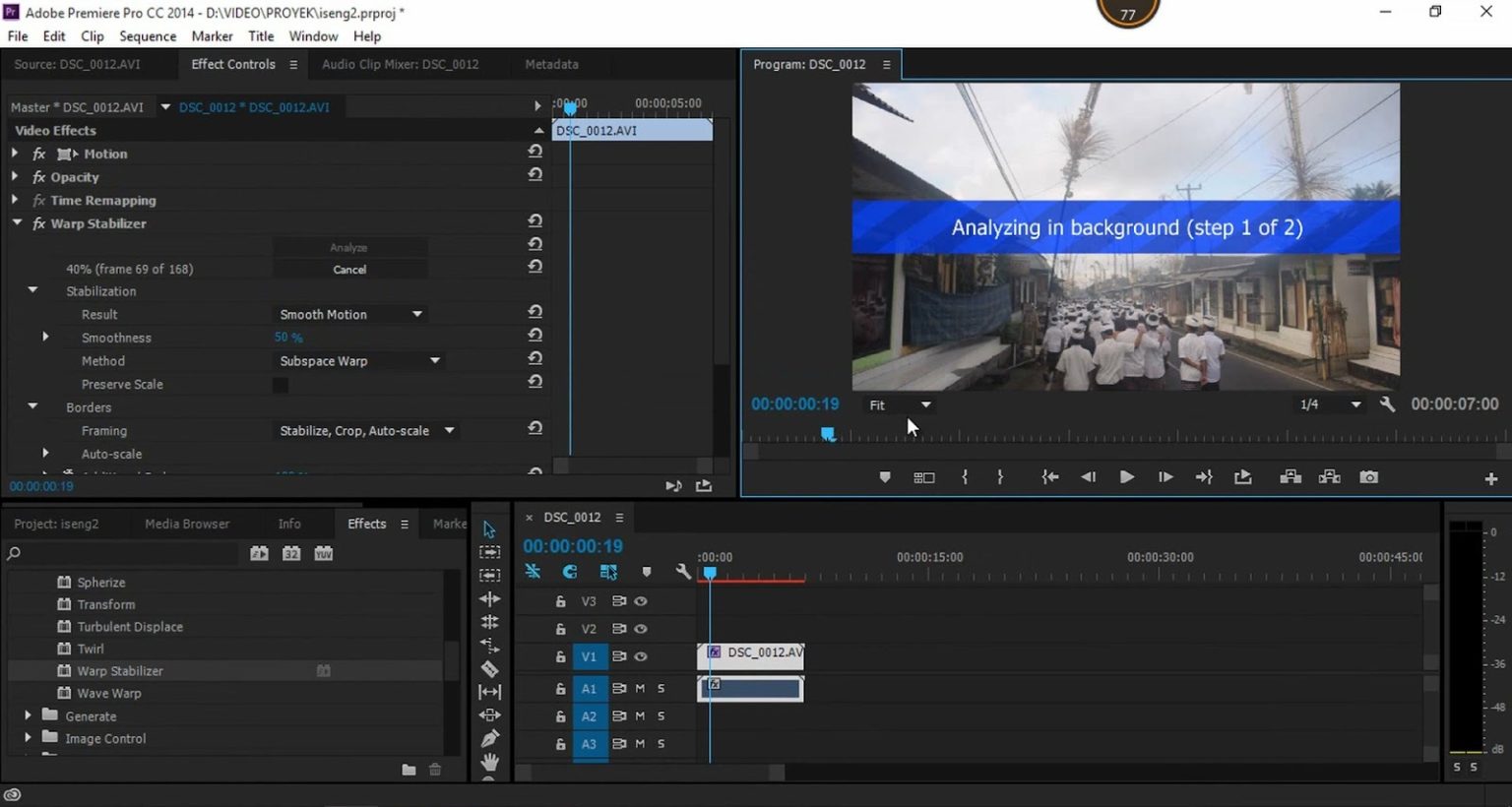Go to Out point in Program monitor
1512x807 pixels.
point(1204,477)
